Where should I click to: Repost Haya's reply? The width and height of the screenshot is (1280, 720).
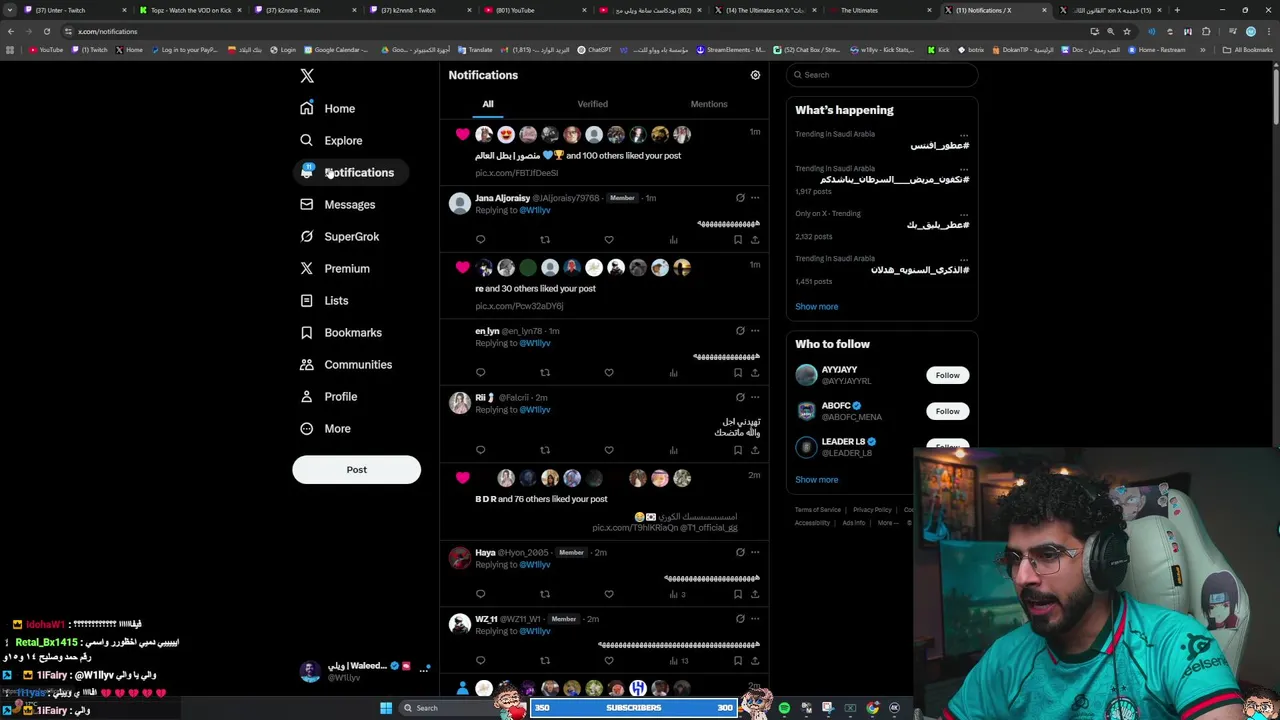545,594
